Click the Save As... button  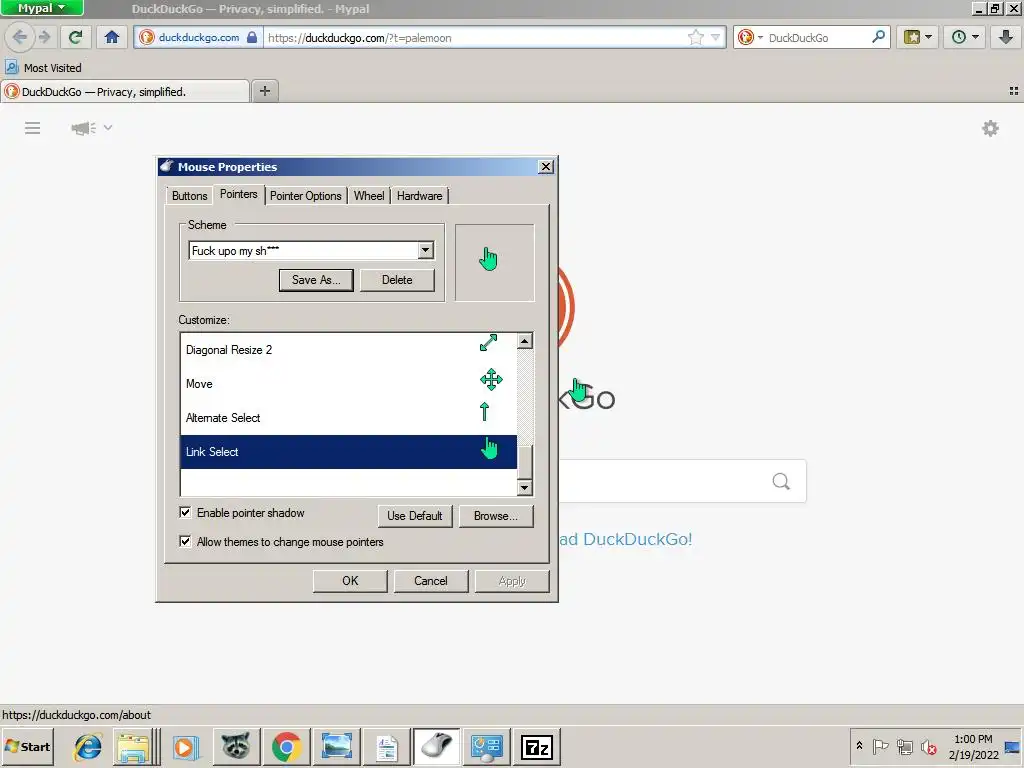point(316,280)
